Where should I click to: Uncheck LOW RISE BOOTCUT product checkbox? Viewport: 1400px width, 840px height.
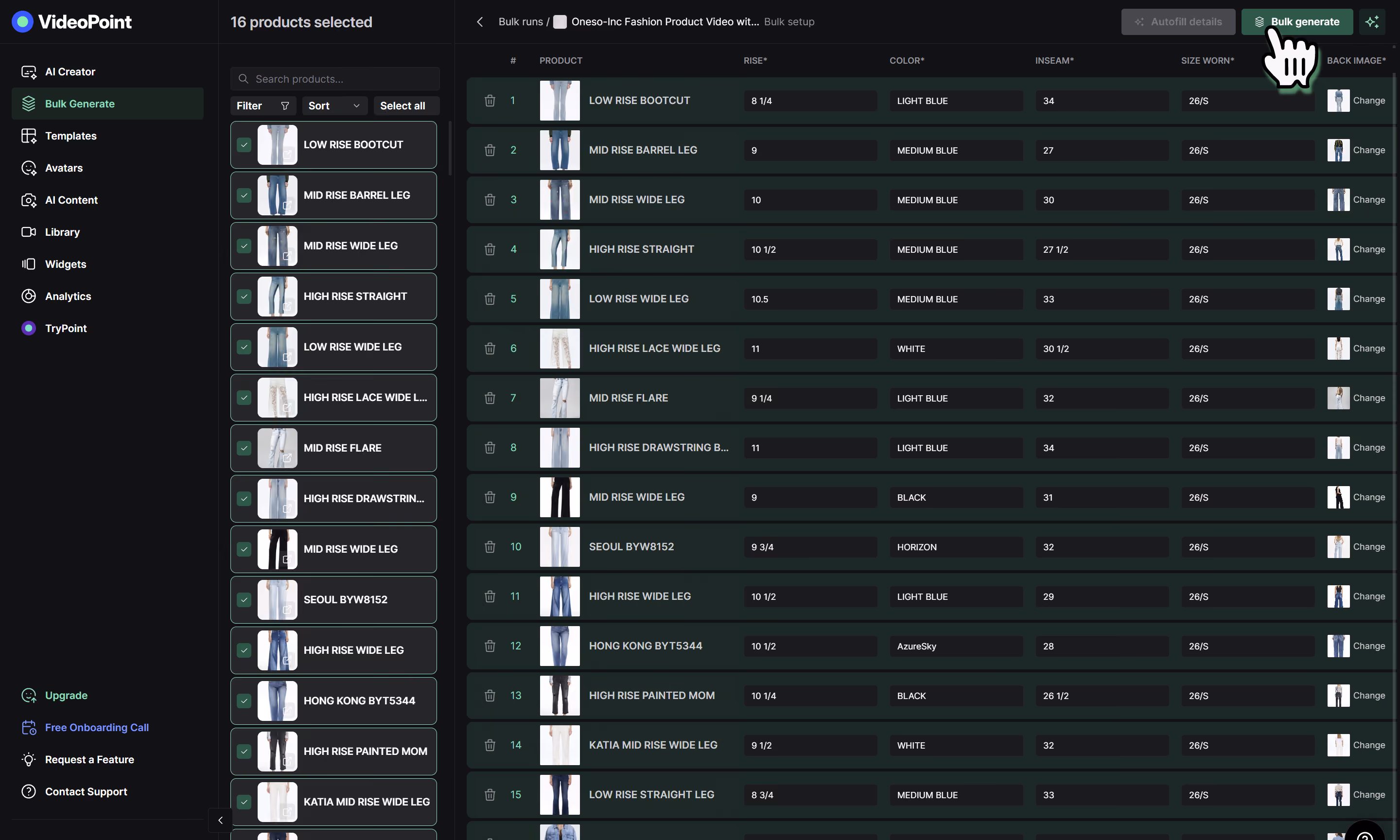[x=244, y=145]
